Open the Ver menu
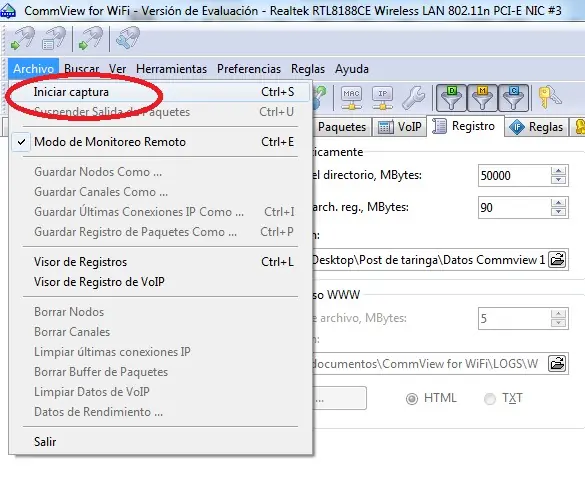 point(117,69)
